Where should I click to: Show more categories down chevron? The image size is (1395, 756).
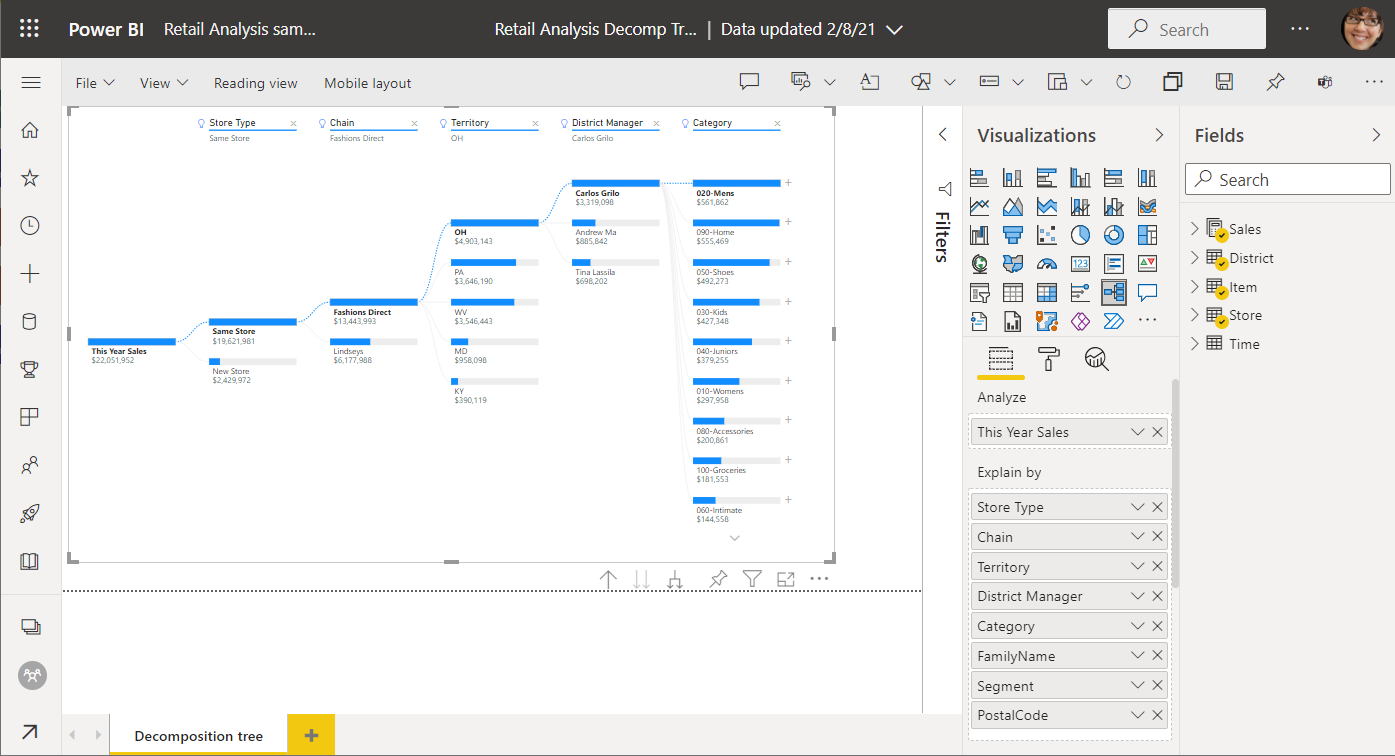(x=735, y=538)
